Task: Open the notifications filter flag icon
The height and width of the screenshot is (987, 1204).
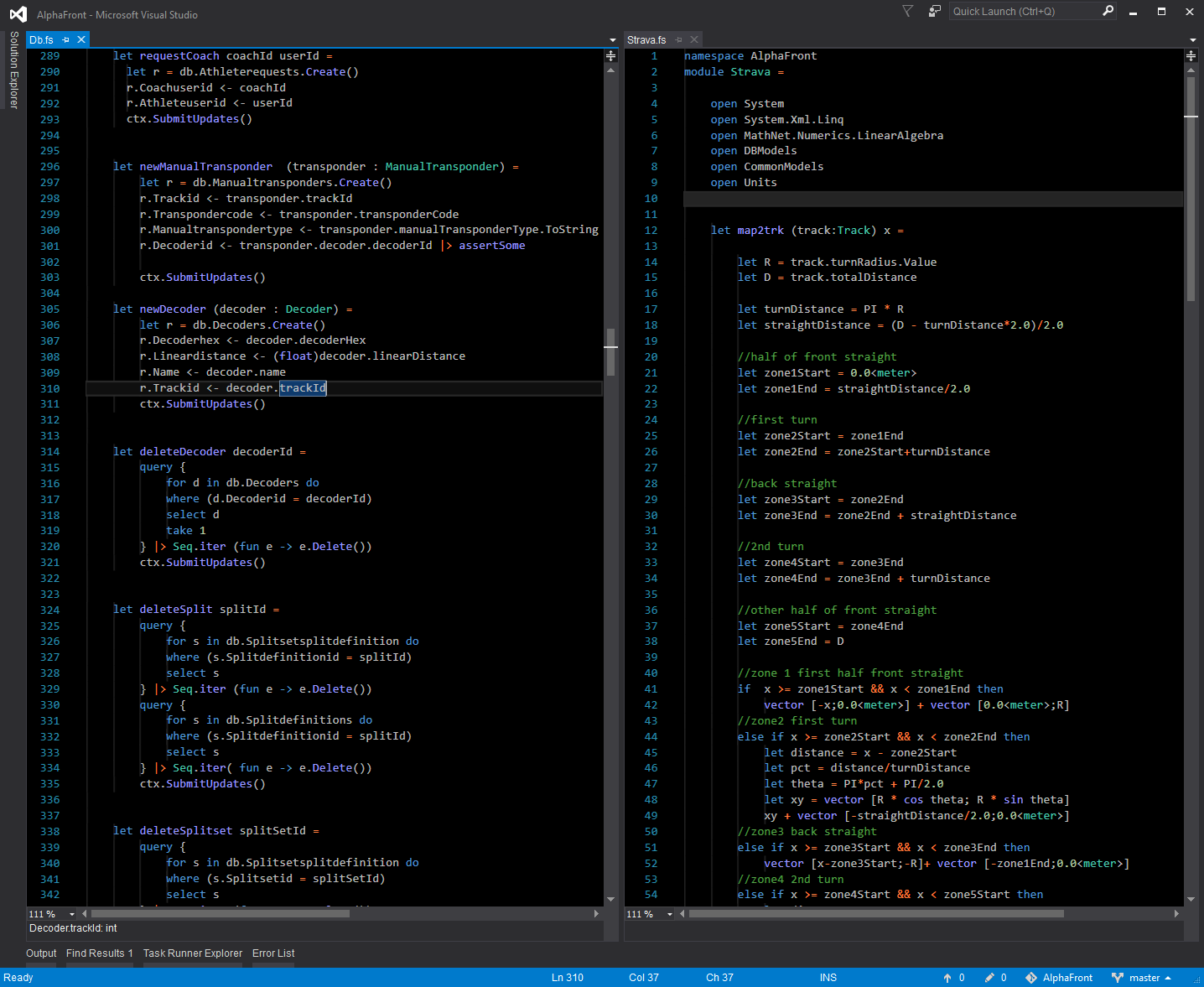Action: (x=907, y=11)
